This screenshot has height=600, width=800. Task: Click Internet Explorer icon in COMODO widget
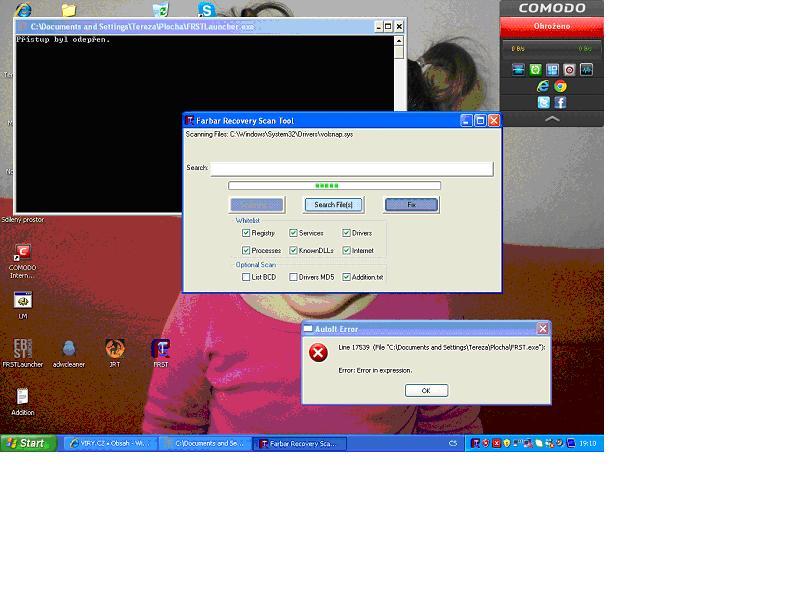tap(543, 86)
